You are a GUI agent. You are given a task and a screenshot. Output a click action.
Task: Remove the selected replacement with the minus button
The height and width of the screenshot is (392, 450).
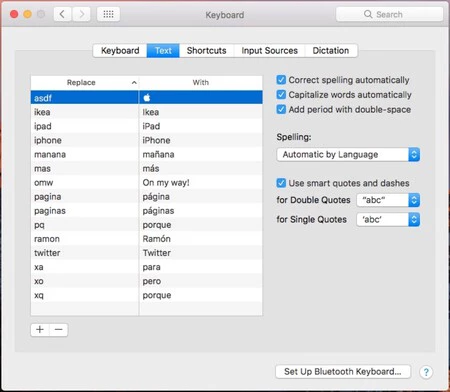59,330
